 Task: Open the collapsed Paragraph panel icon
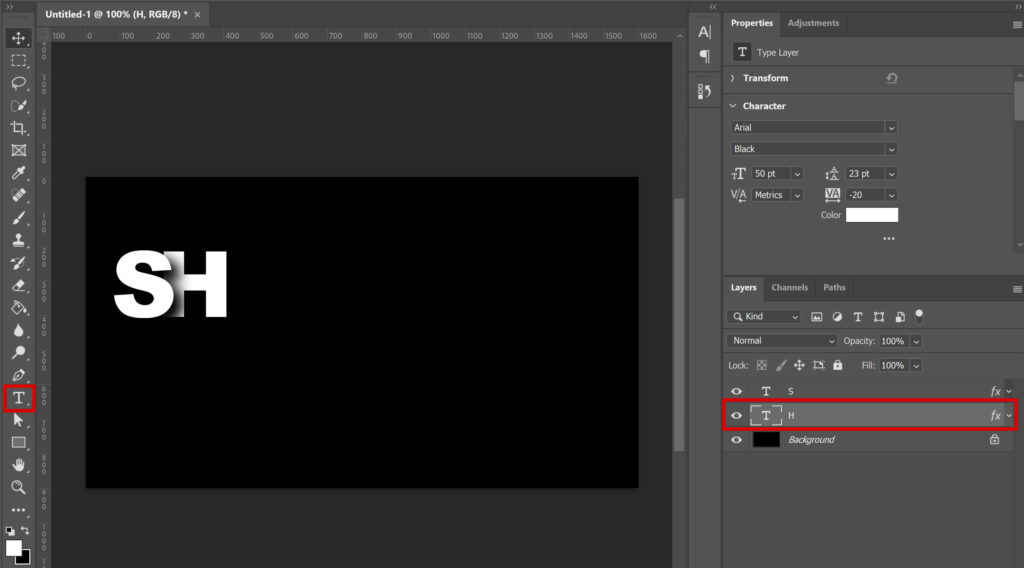704,56
